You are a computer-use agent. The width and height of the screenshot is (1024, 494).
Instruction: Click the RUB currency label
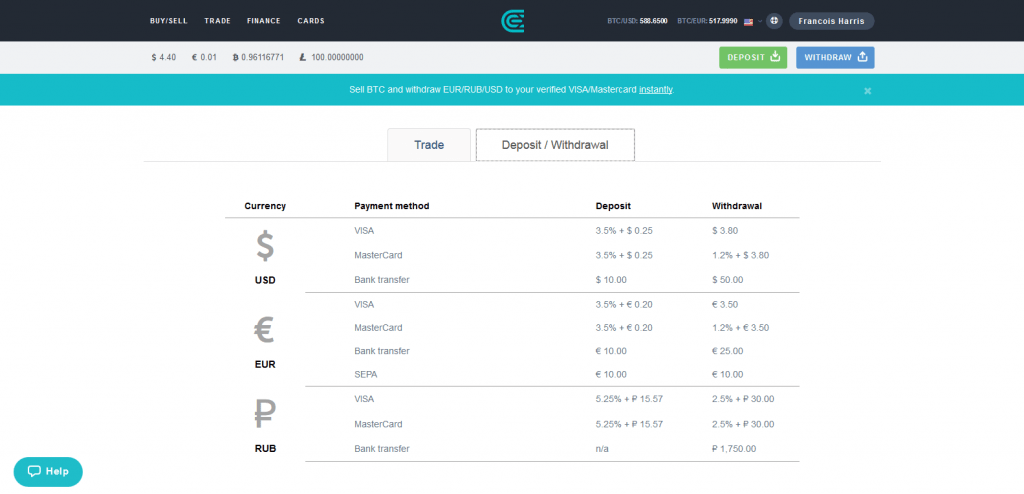tap(265, 449)
